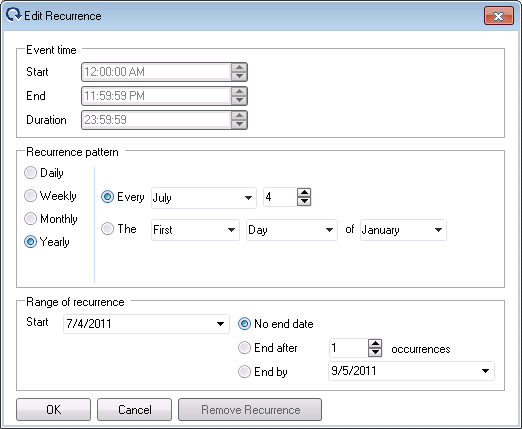Decrease End after occurrences with down arrow
The image size is (522, 429).
[375, 352]
